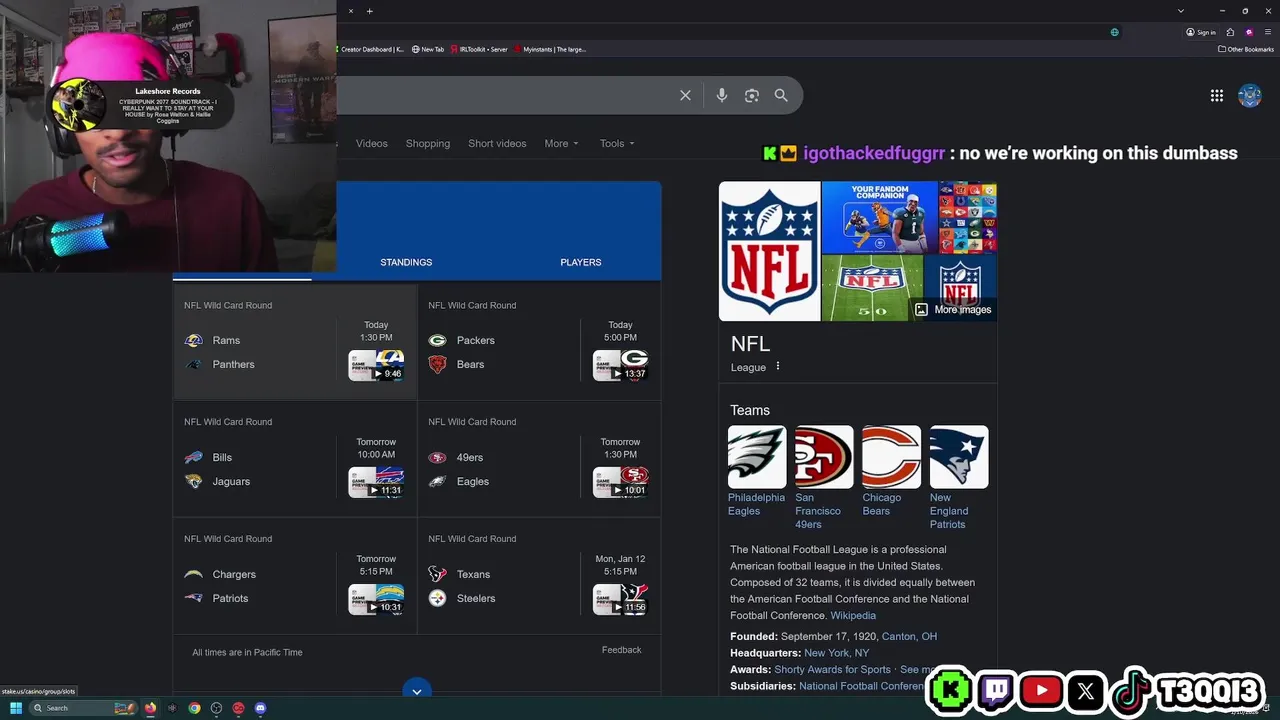Image resolution: width=1280 pixels, height=720 pixels.
Task: Play the Texans vs Steelers preview video
Action: click(x=620, y=599)
